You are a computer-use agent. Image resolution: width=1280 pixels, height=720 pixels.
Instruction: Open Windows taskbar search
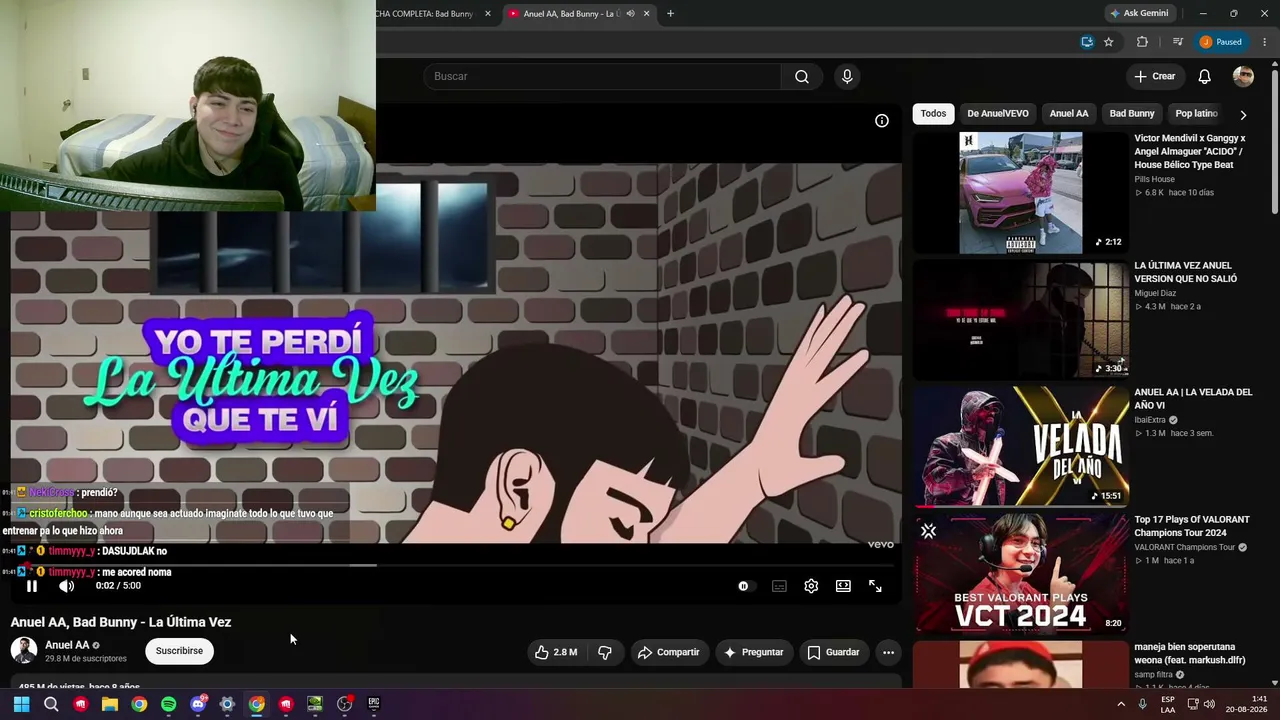click(x=51, y=704)
